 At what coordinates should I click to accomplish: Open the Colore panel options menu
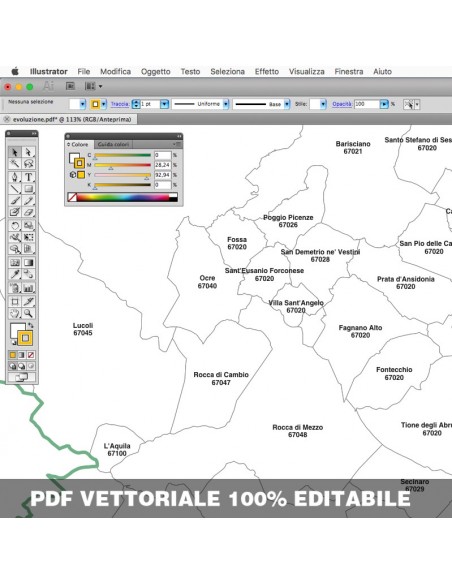(177, 144)
